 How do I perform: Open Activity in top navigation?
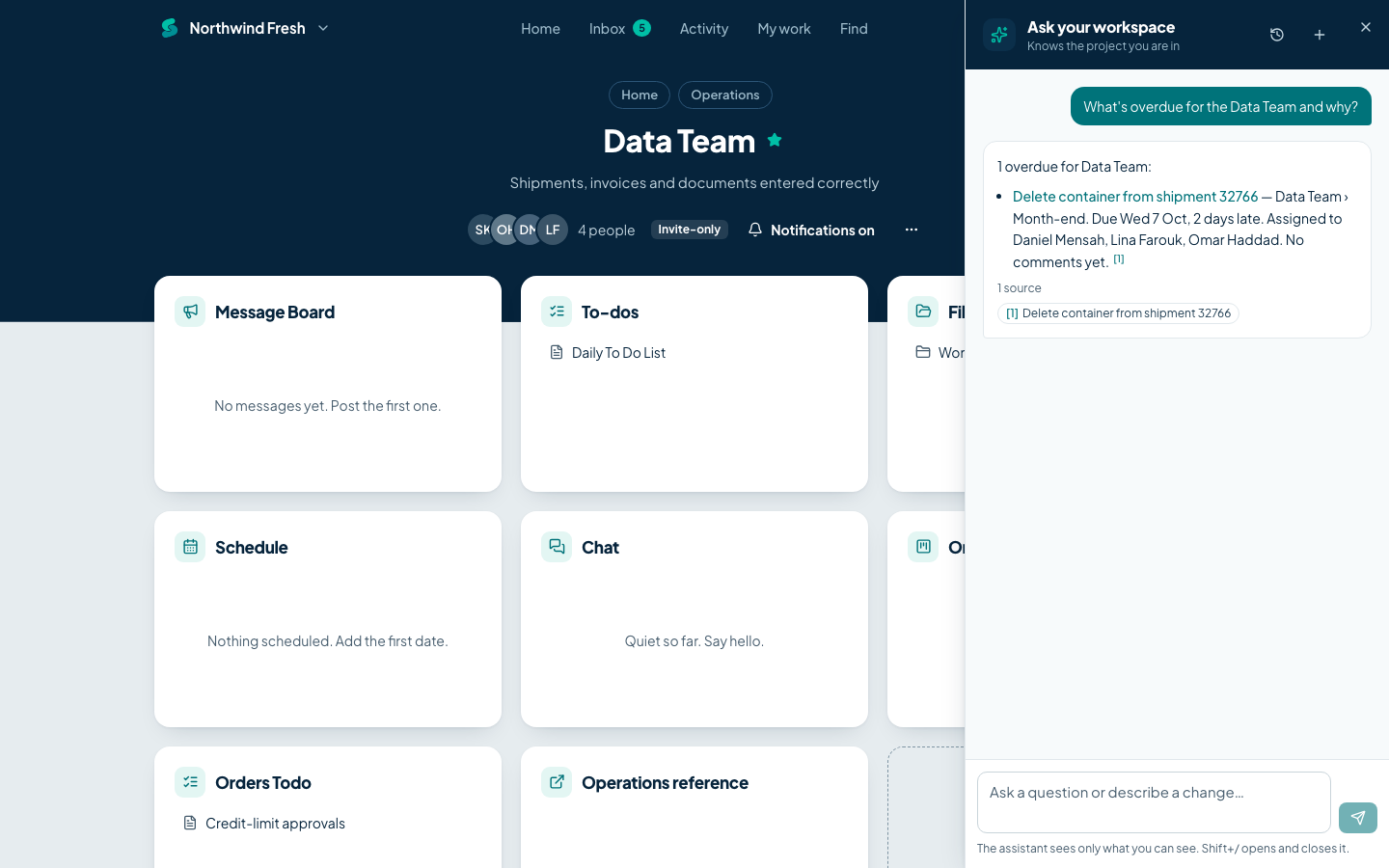point(704,29)
